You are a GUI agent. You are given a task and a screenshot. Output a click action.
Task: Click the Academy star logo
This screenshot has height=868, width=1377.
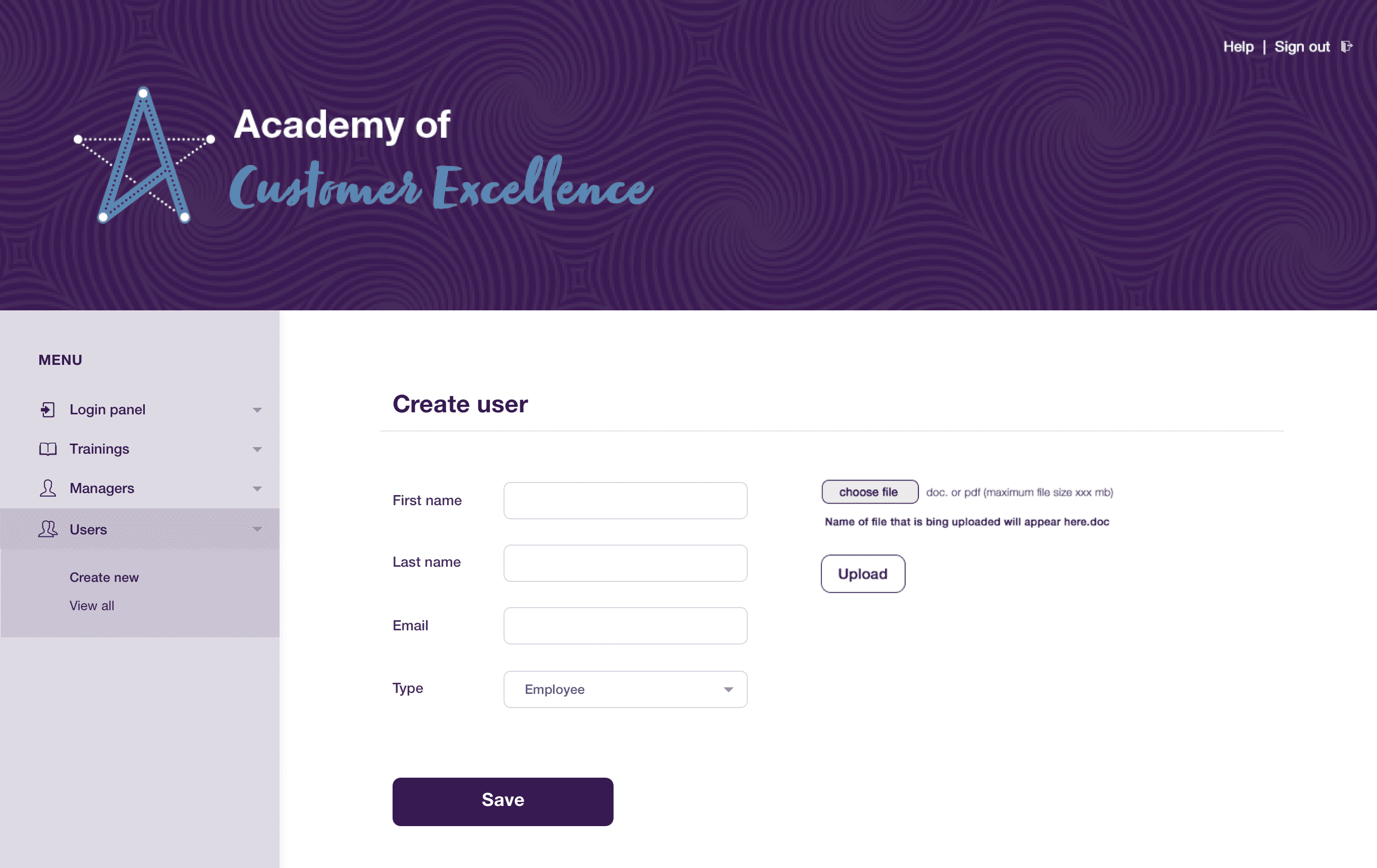pos(144,154)
